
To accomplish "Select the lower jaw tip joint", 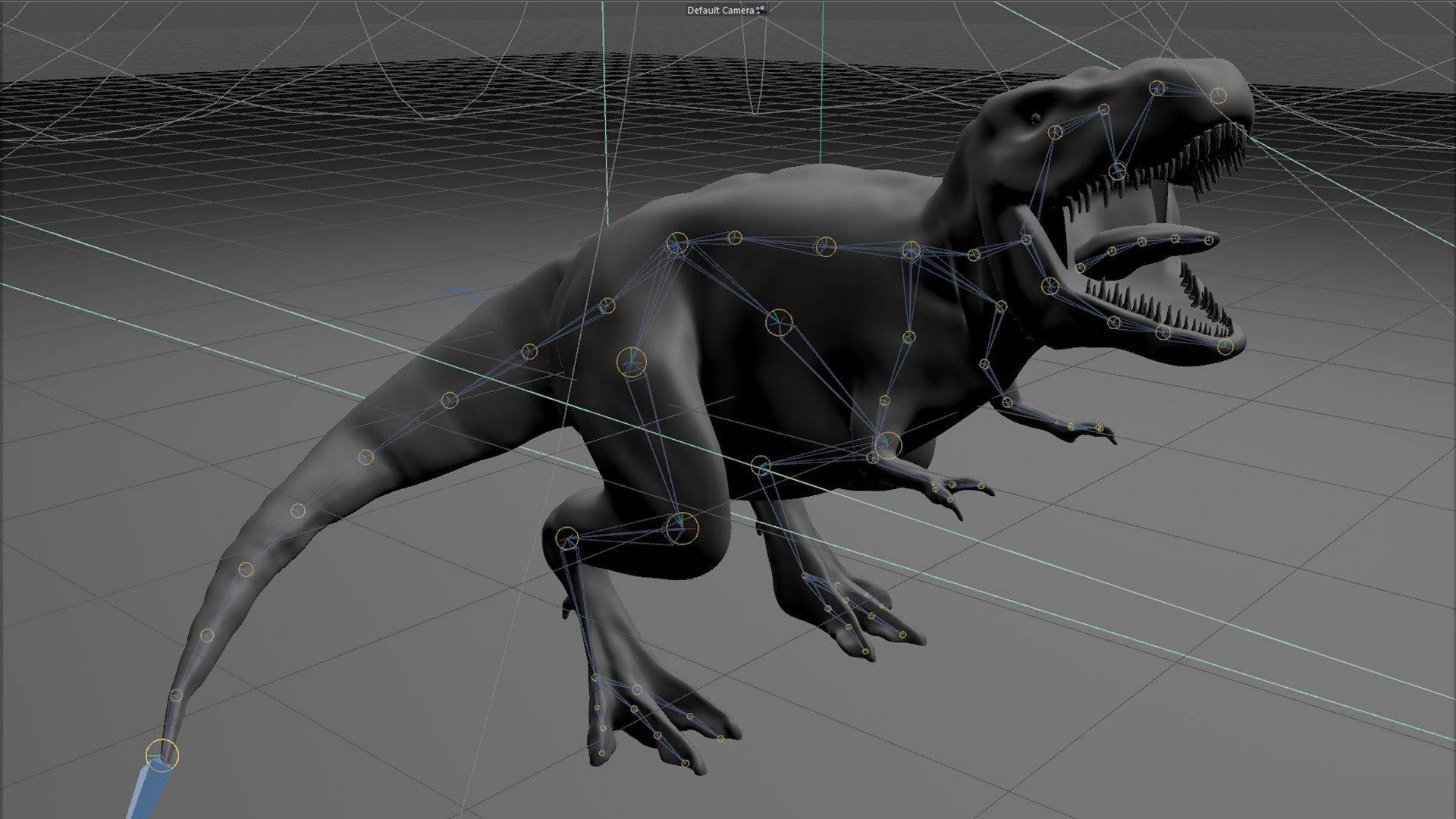I will tap(1225, 347).
